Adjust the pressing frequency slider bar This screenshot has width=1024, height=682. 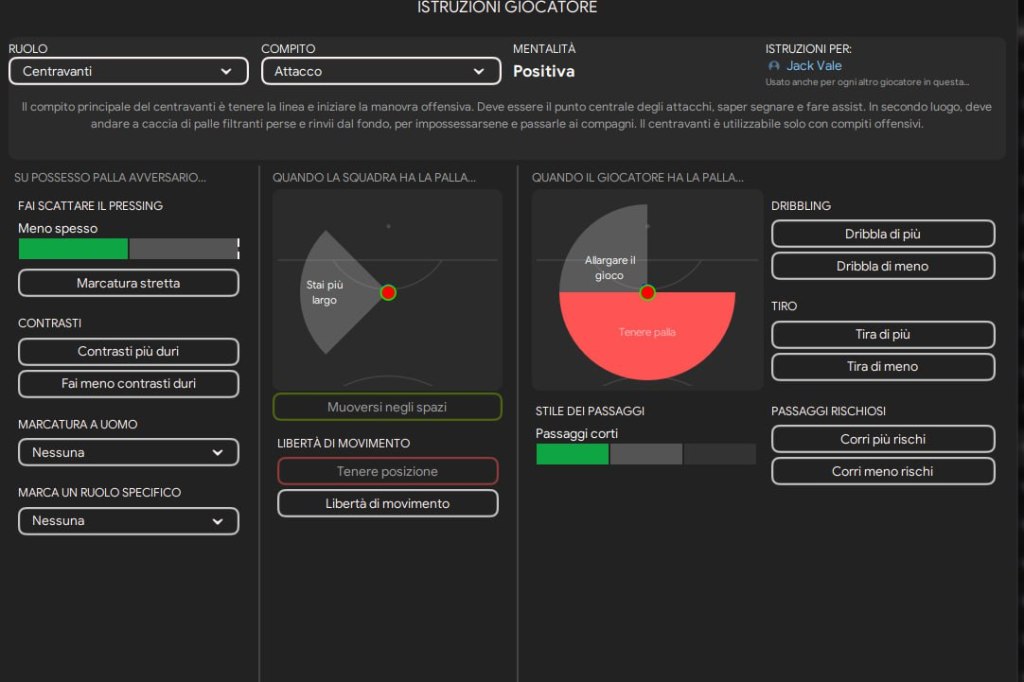[x=128, y=249]
